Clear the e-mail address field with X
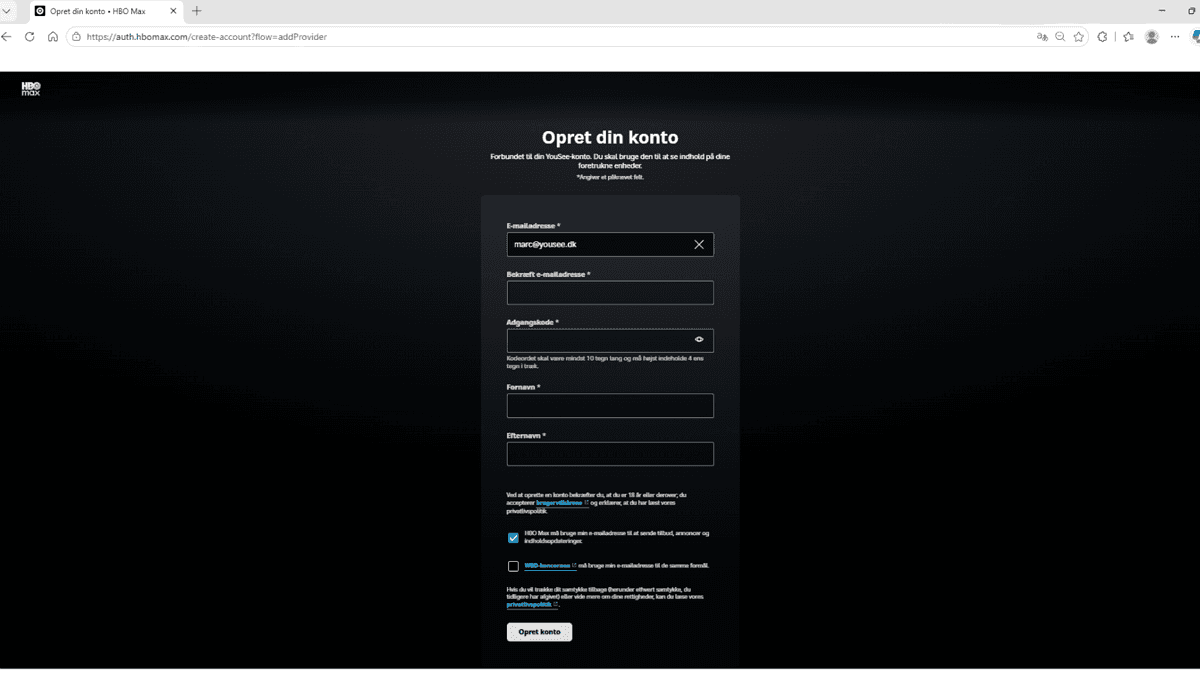This screenshot has width=1200, height=678. pos(699,244)
